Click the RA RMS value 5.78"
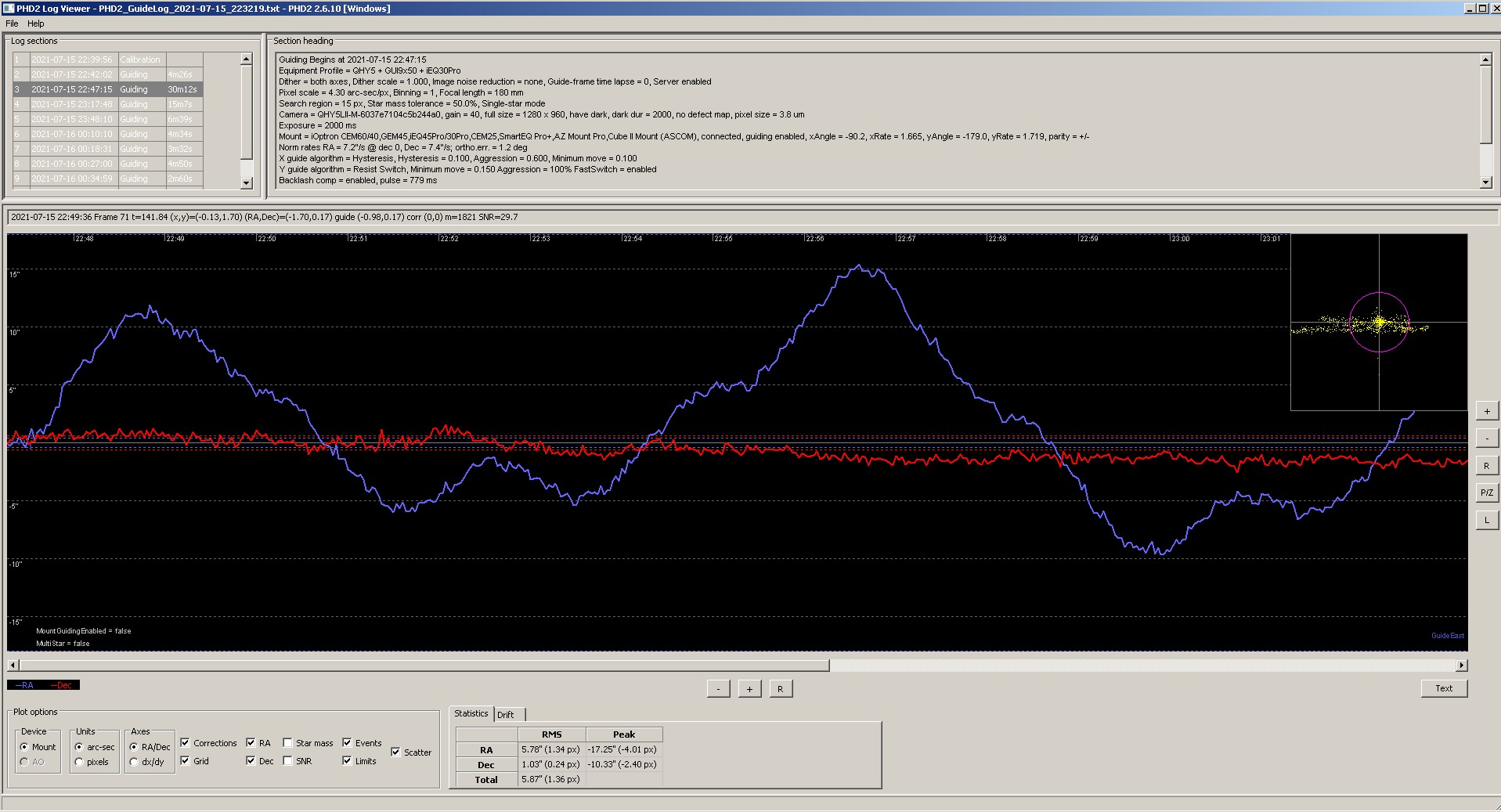This screenshot has height=812, width=1501. (551, 749)
